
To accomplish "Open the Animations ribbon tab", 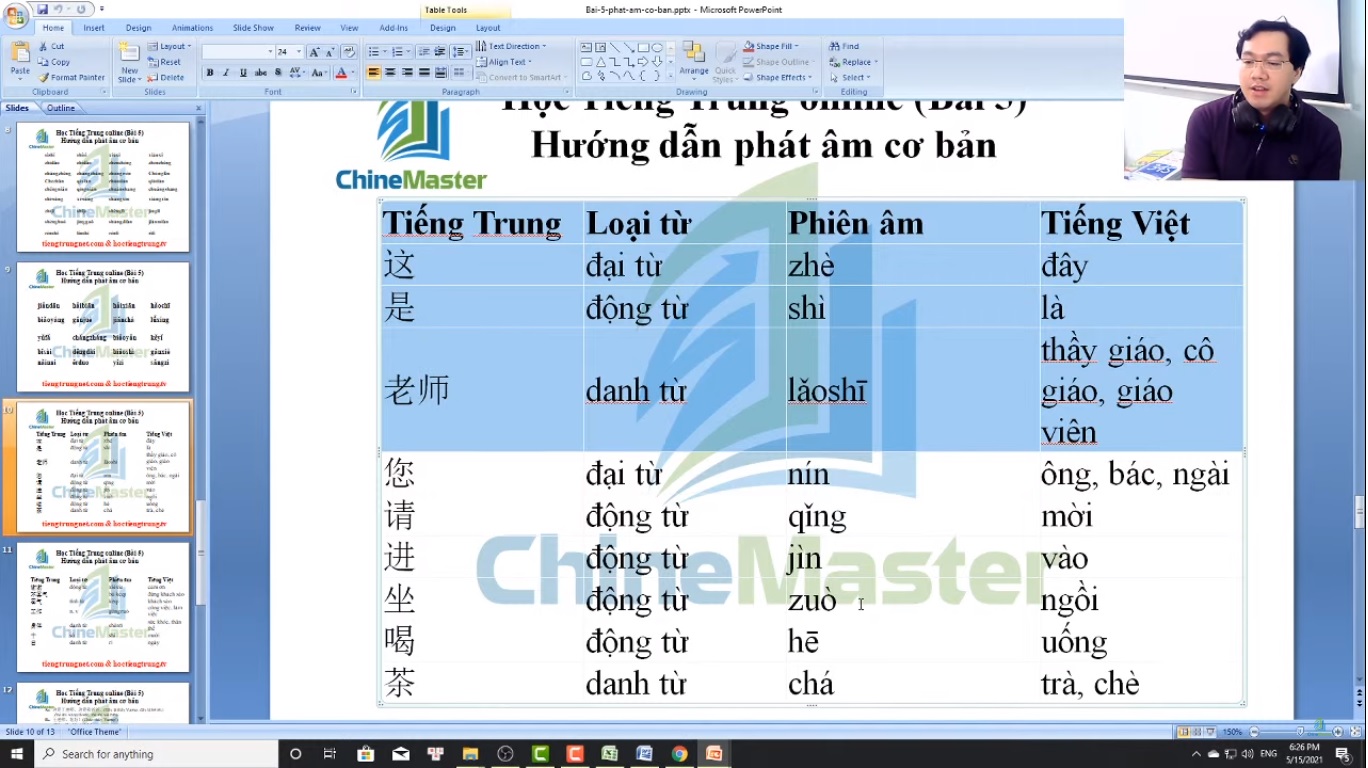I will (x=192, y=28).
